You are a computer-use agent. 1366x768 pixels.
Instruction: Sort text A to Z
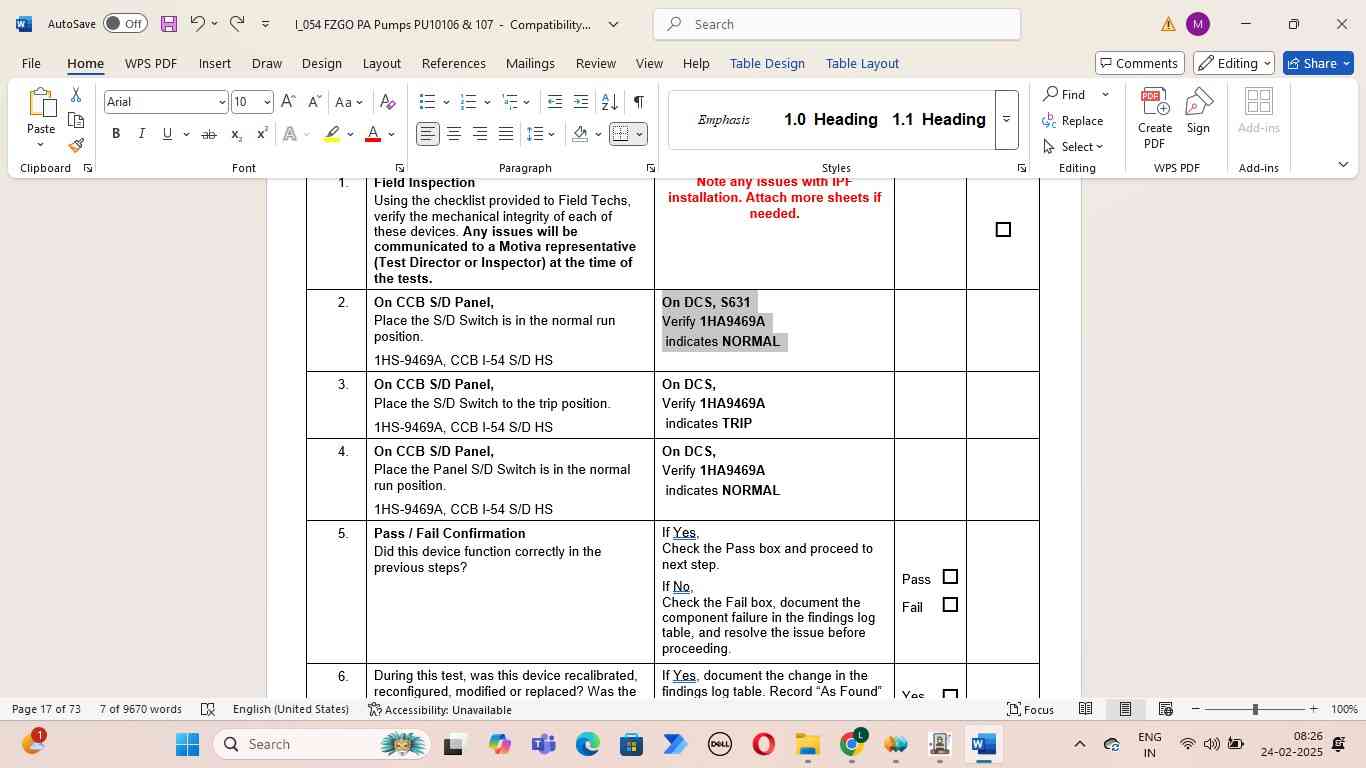tap(609, 102)
